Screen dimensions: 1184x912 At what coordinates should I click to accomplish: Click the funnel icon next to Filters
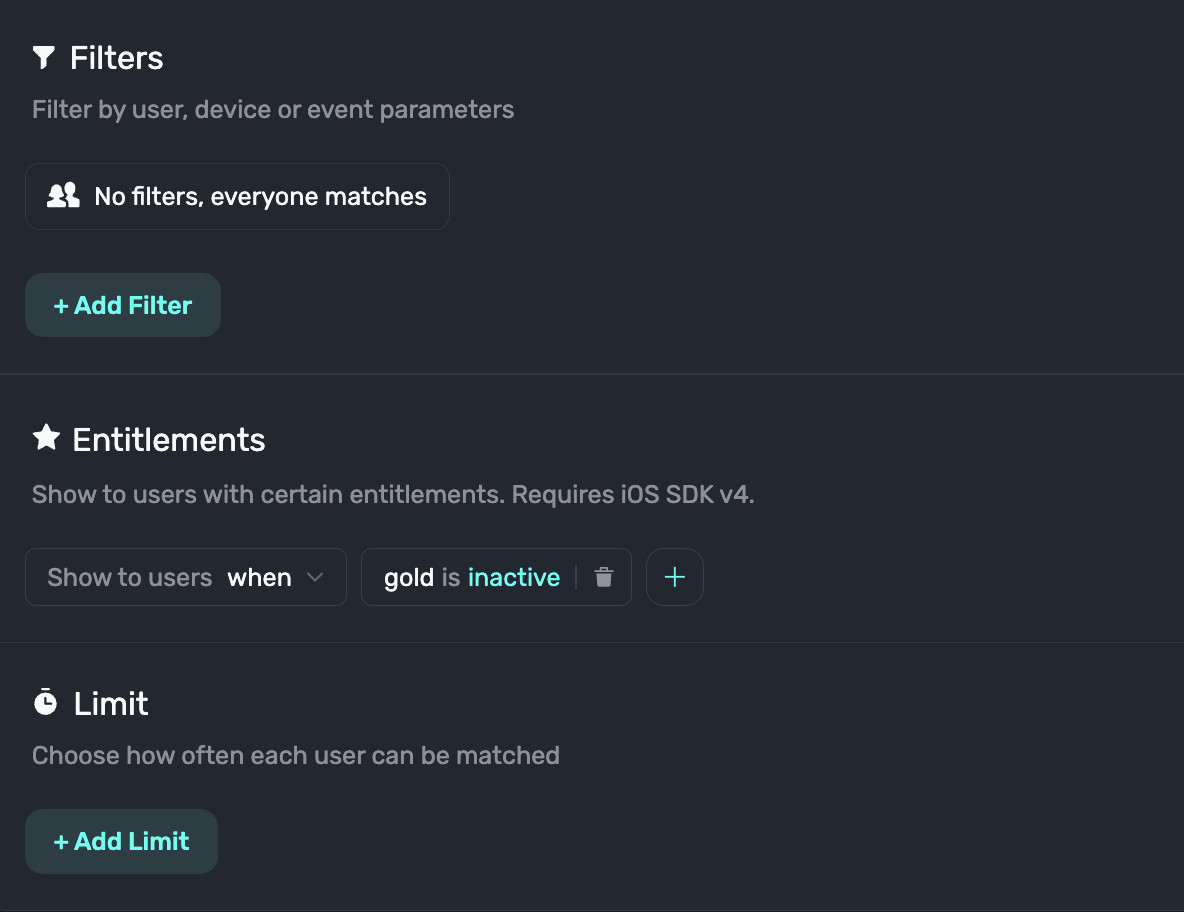43,57
